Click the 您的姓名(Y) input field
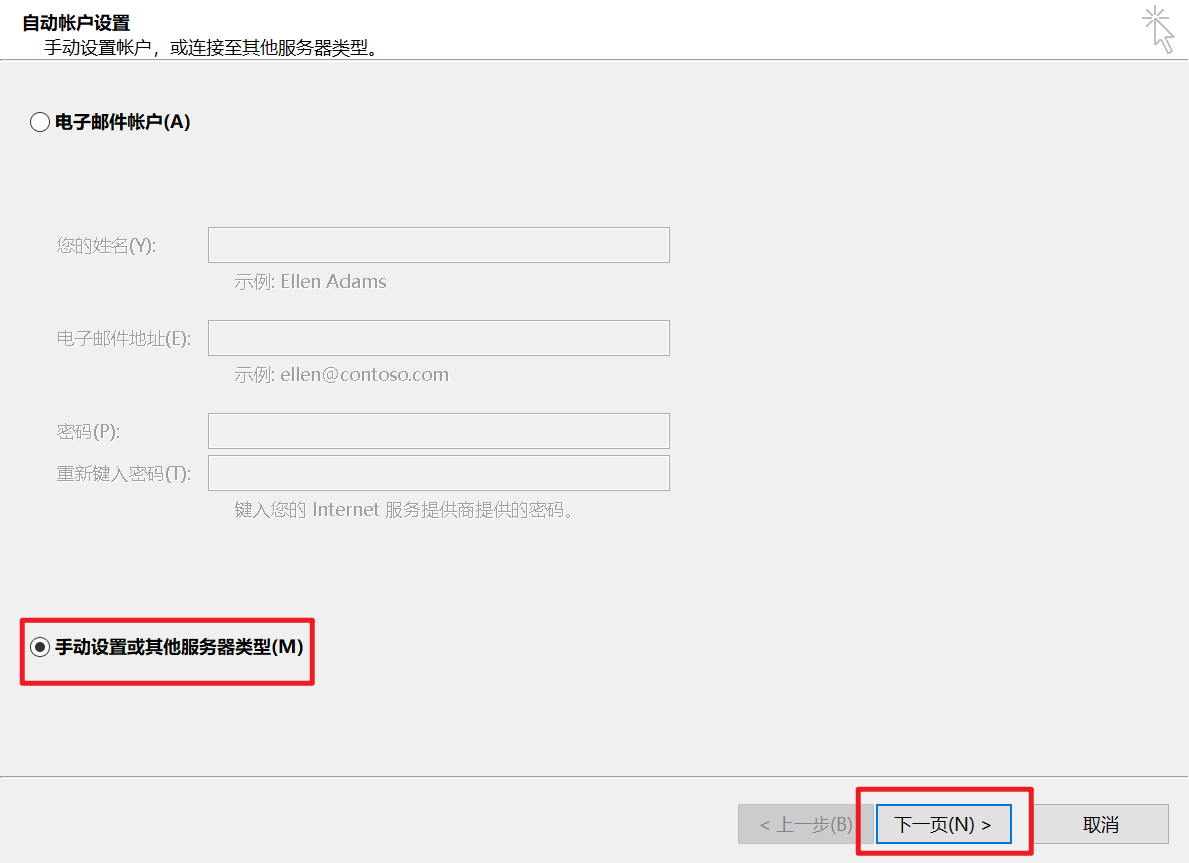 (x=438, y=244)
